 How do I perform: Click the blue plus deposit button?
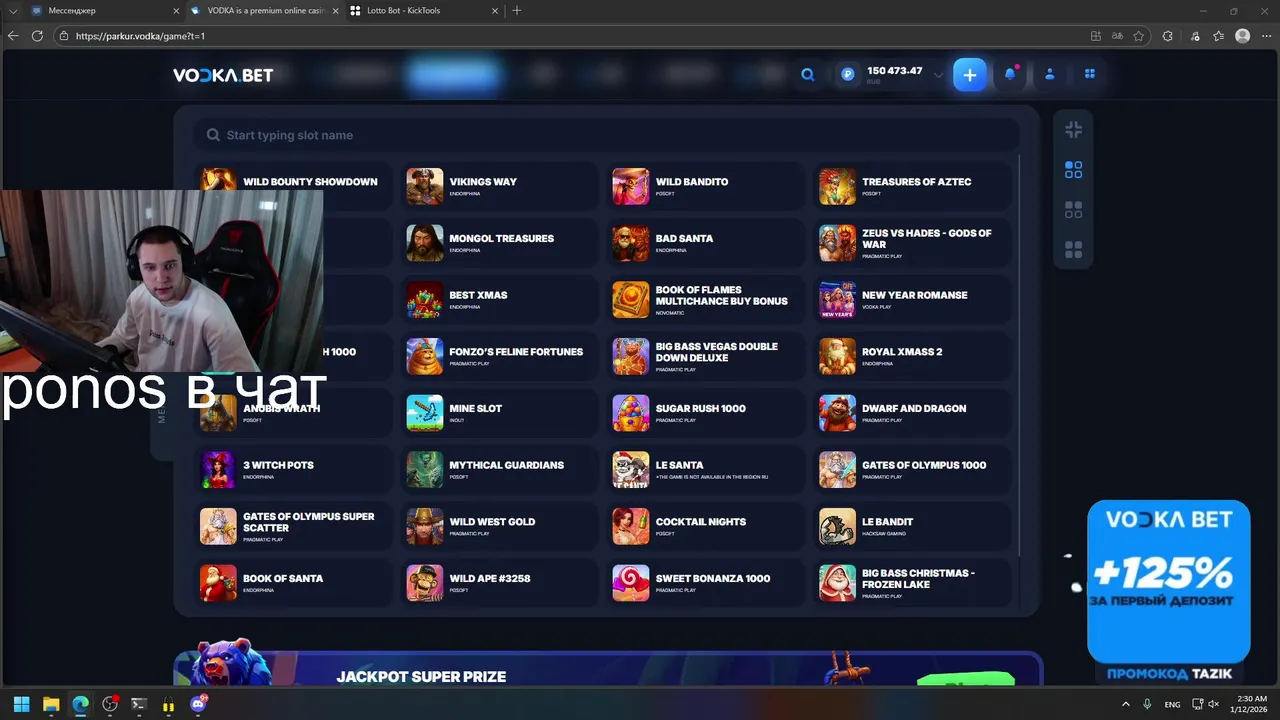[x=969, y=74]
